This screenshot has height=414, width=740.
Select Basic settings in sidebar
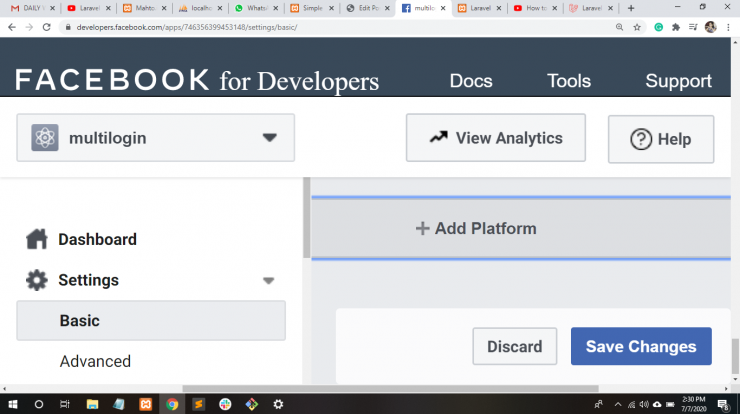[151, 321]
